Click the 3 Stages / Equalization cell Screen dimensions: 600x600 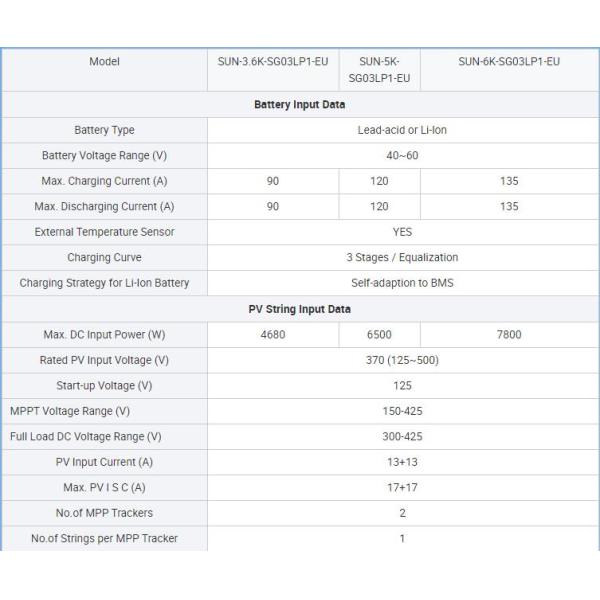pyautogui.click(x=402, y=258)
